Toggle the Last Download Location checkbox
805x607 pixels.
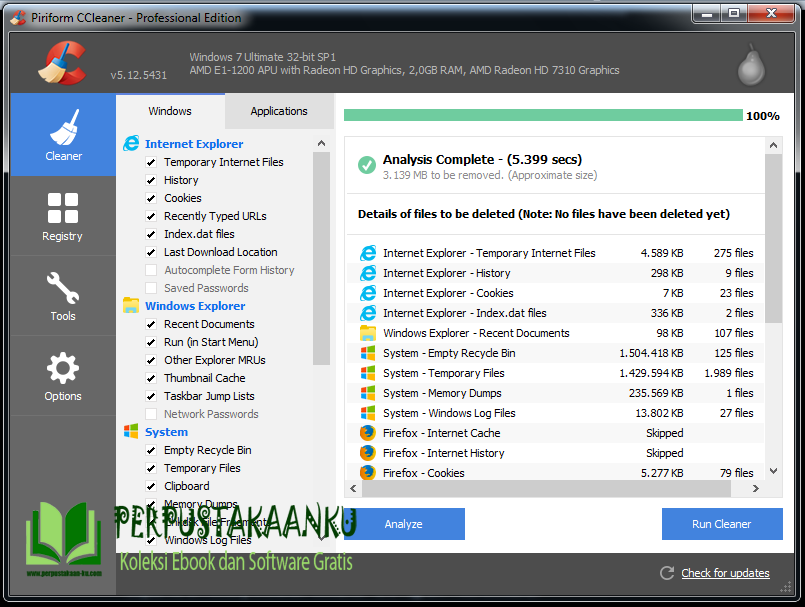(x=151, y=252)
